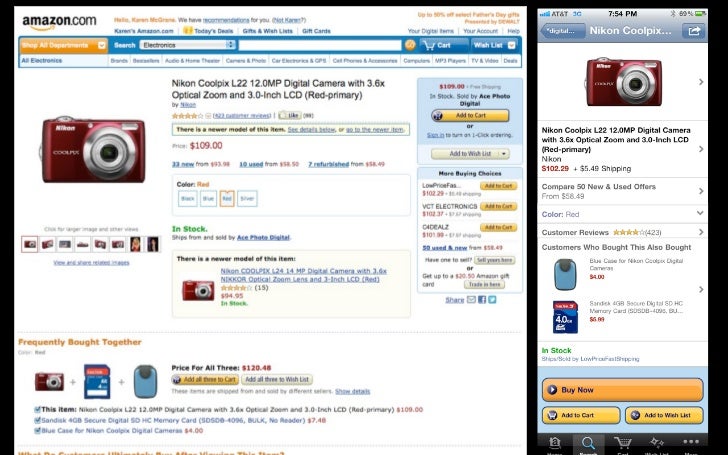Select the Silver color swatch
The image size is (728, 455).
pos(247,199)
